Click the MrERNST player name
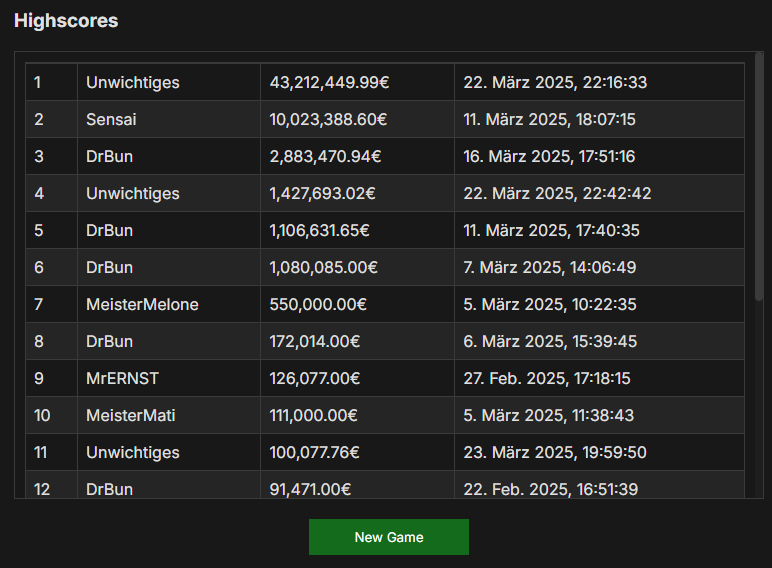Image resolution: width=772 pixels, height=568 pixels. pyautogui.click(x=123, y=378)
